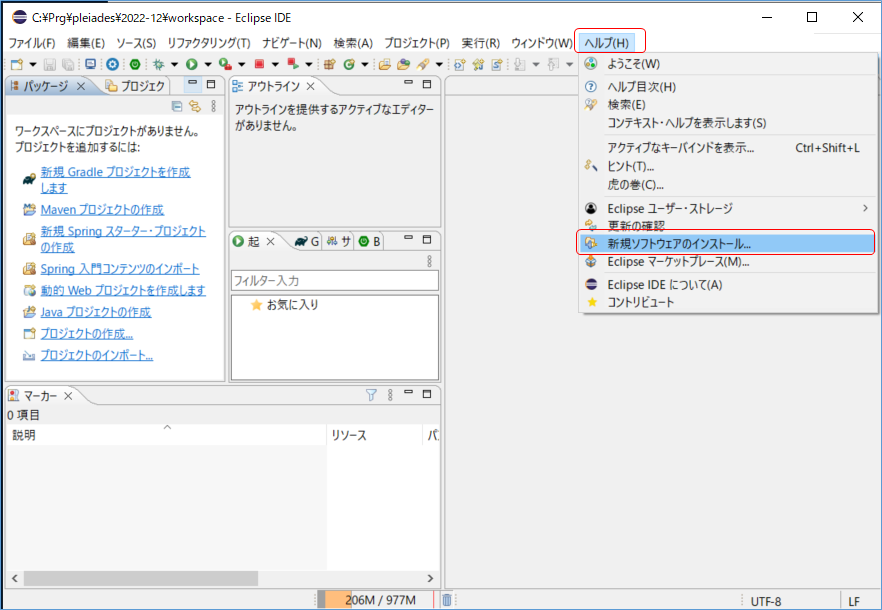This screenshot has width=882, height=610.
Task: Open the Run dropdown arrow
Action: 208,65
